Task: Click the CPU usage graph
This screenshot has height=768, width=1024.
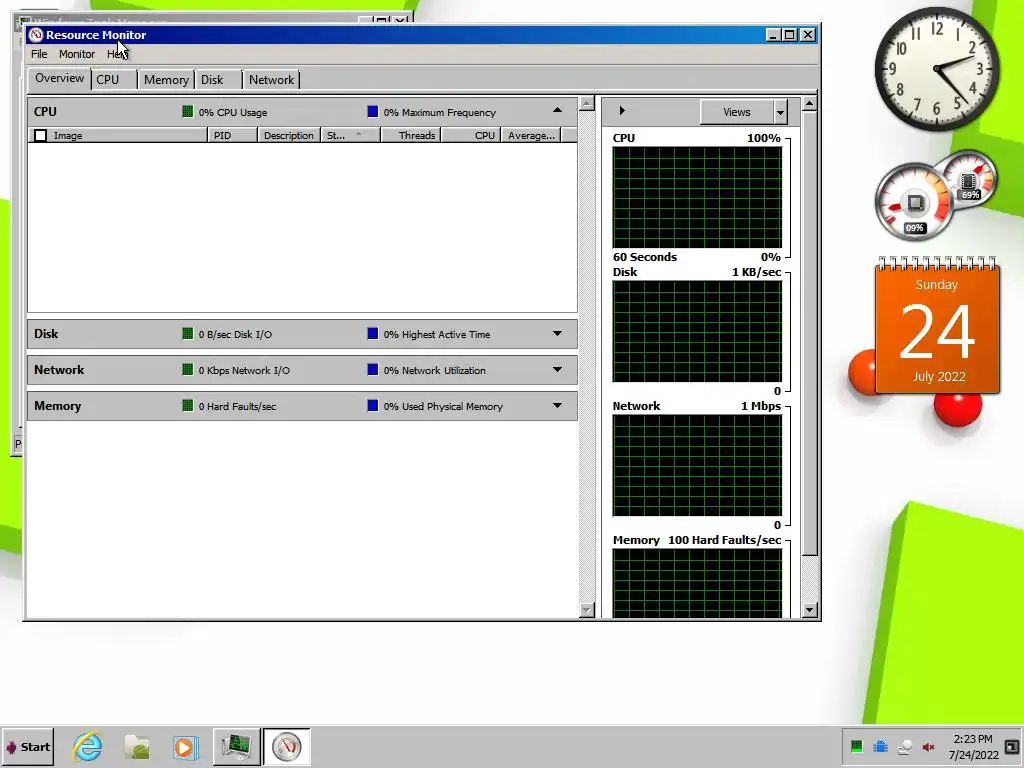Action: click(x=697, y=197)
